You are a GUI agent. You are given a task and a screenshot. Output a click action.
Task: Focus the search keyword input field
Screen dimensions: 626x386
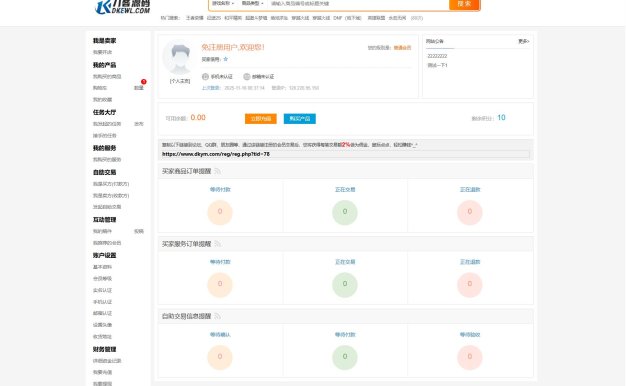(358, 4)
